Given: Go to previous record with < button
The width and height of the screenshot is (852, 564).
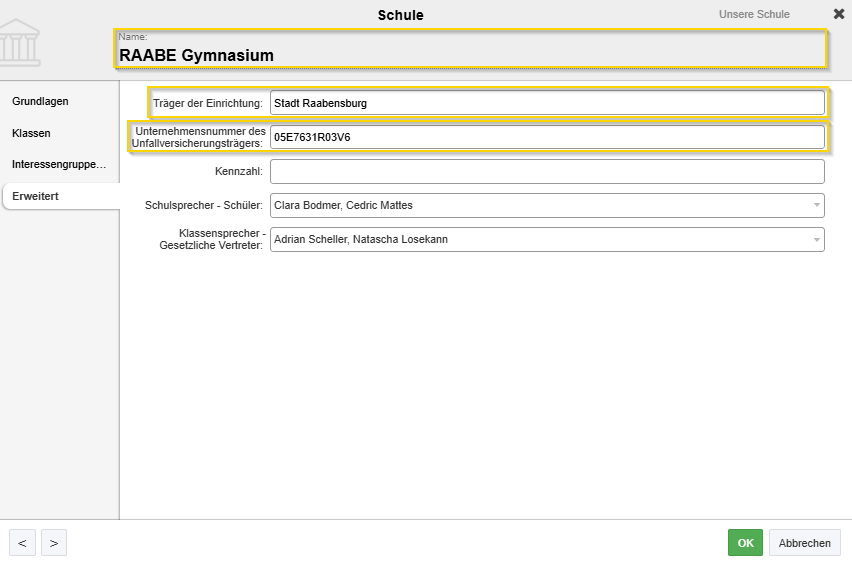Looking at the screenshot, I should pos(22,543).
